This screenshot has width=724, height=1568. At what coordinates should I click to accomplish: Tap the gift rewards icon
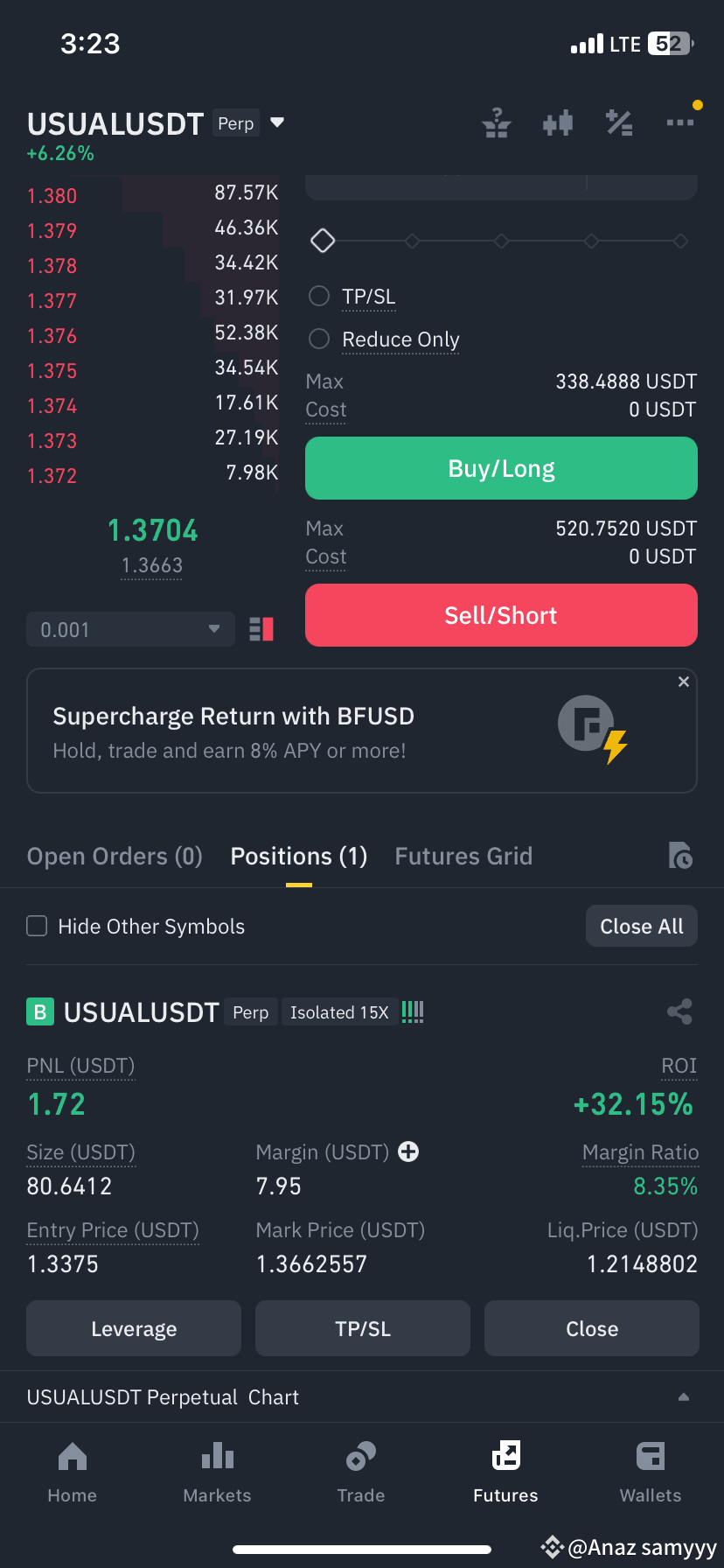tap(497, 123)
